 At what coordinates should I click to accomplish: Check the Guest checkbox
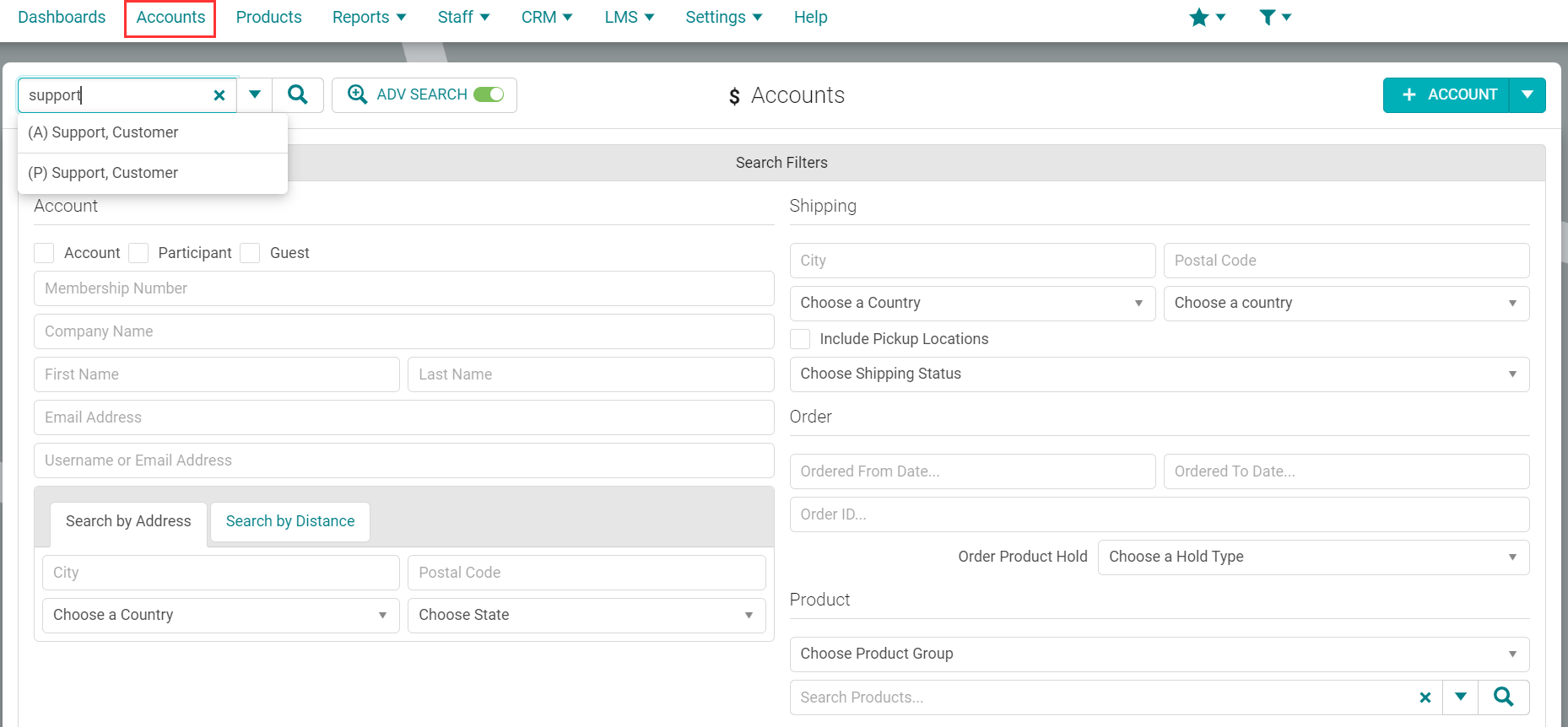[x=250, y=253]
